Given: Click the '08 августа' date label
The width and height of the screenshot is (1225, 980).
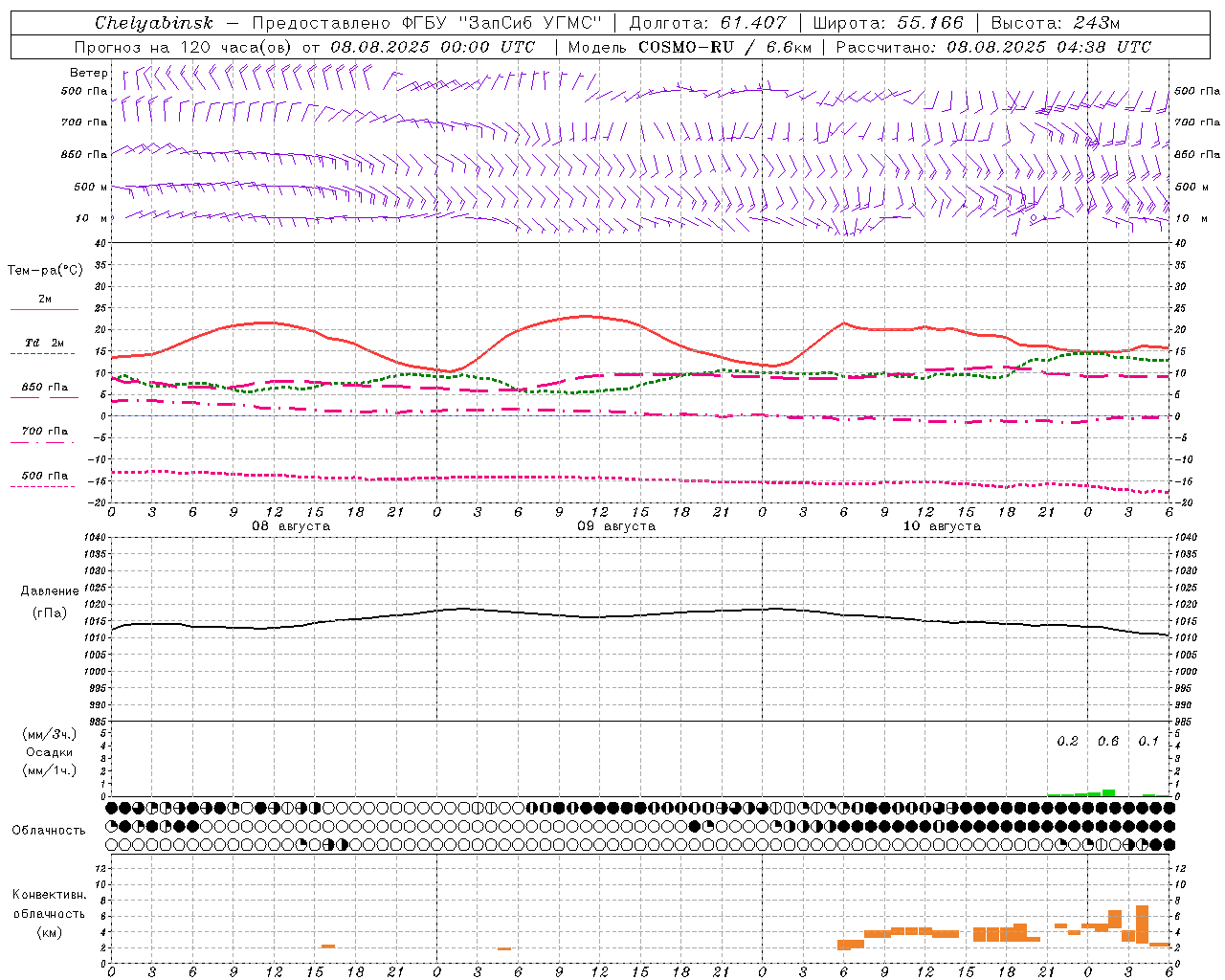Looking at the screenshot, I should [291, 526].
